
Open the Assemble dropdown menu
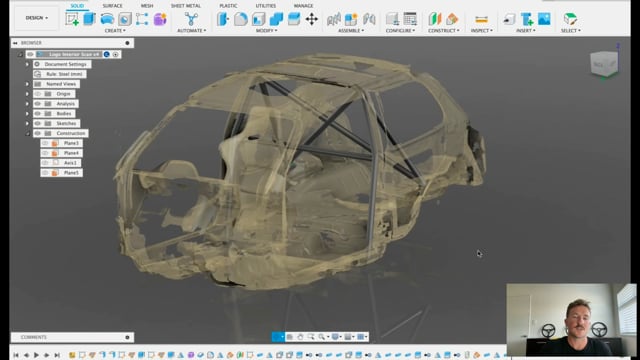point(351,31)
